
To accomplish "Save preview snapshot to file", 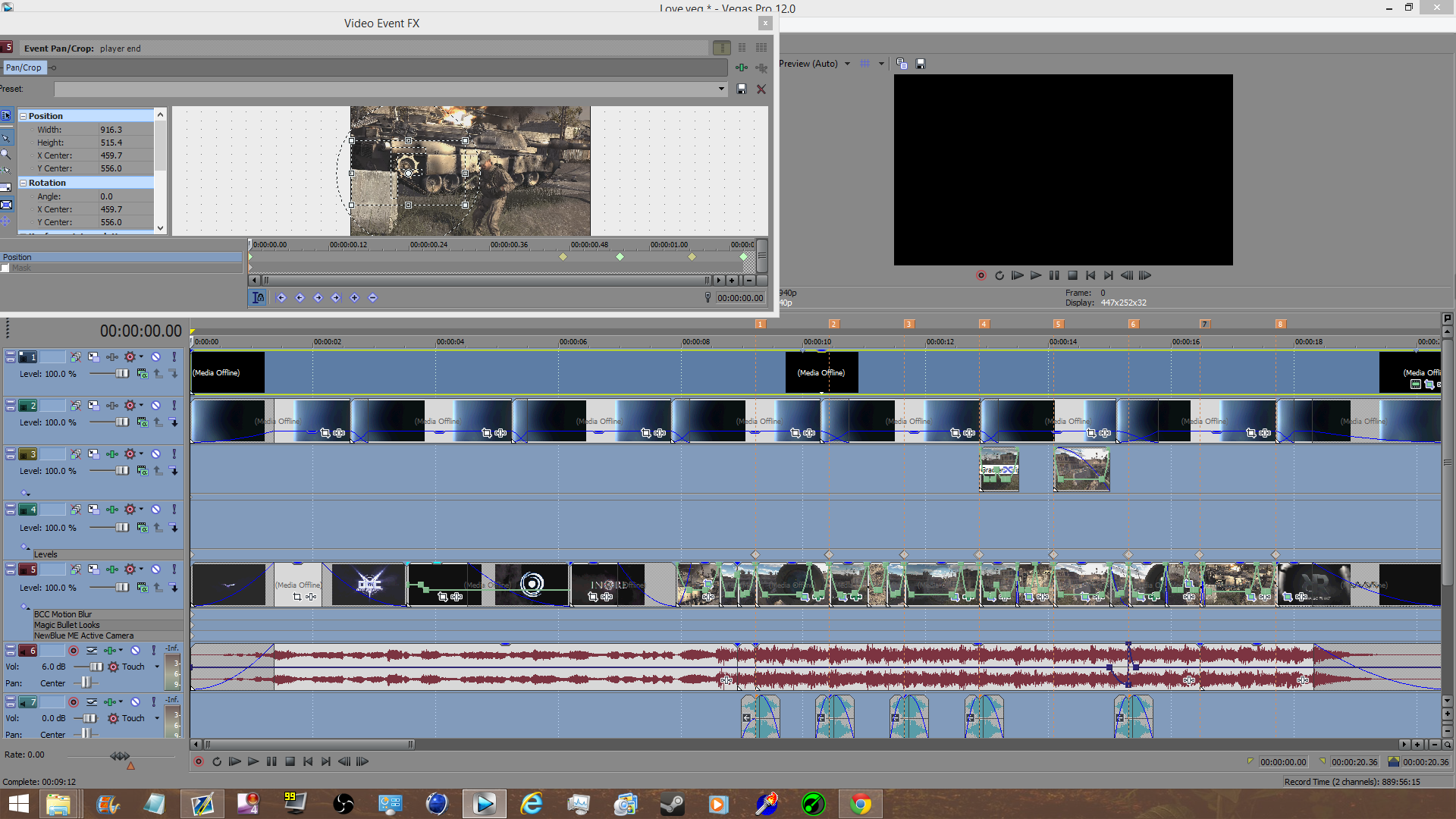I will (921, 64).
